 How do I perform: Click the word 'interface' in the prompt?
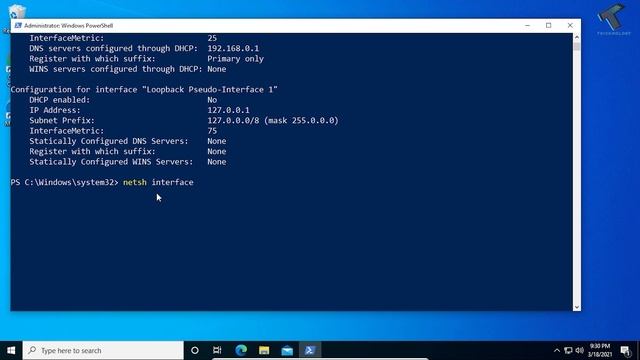tap(172, 182)
